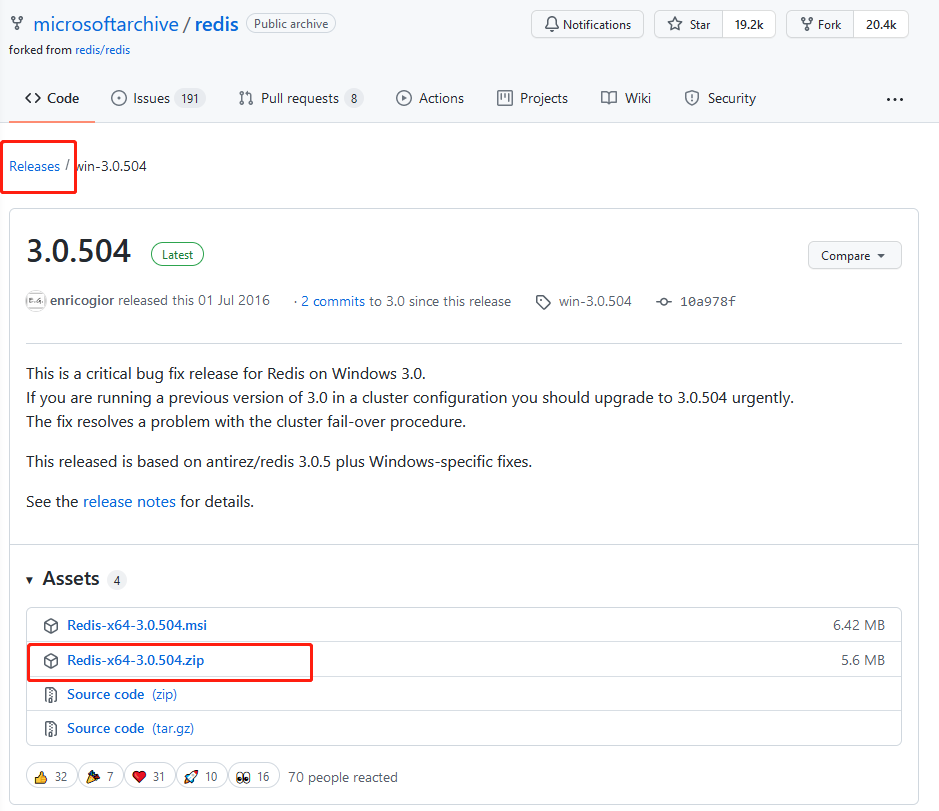Click the Assets heading

coord(71,579)
